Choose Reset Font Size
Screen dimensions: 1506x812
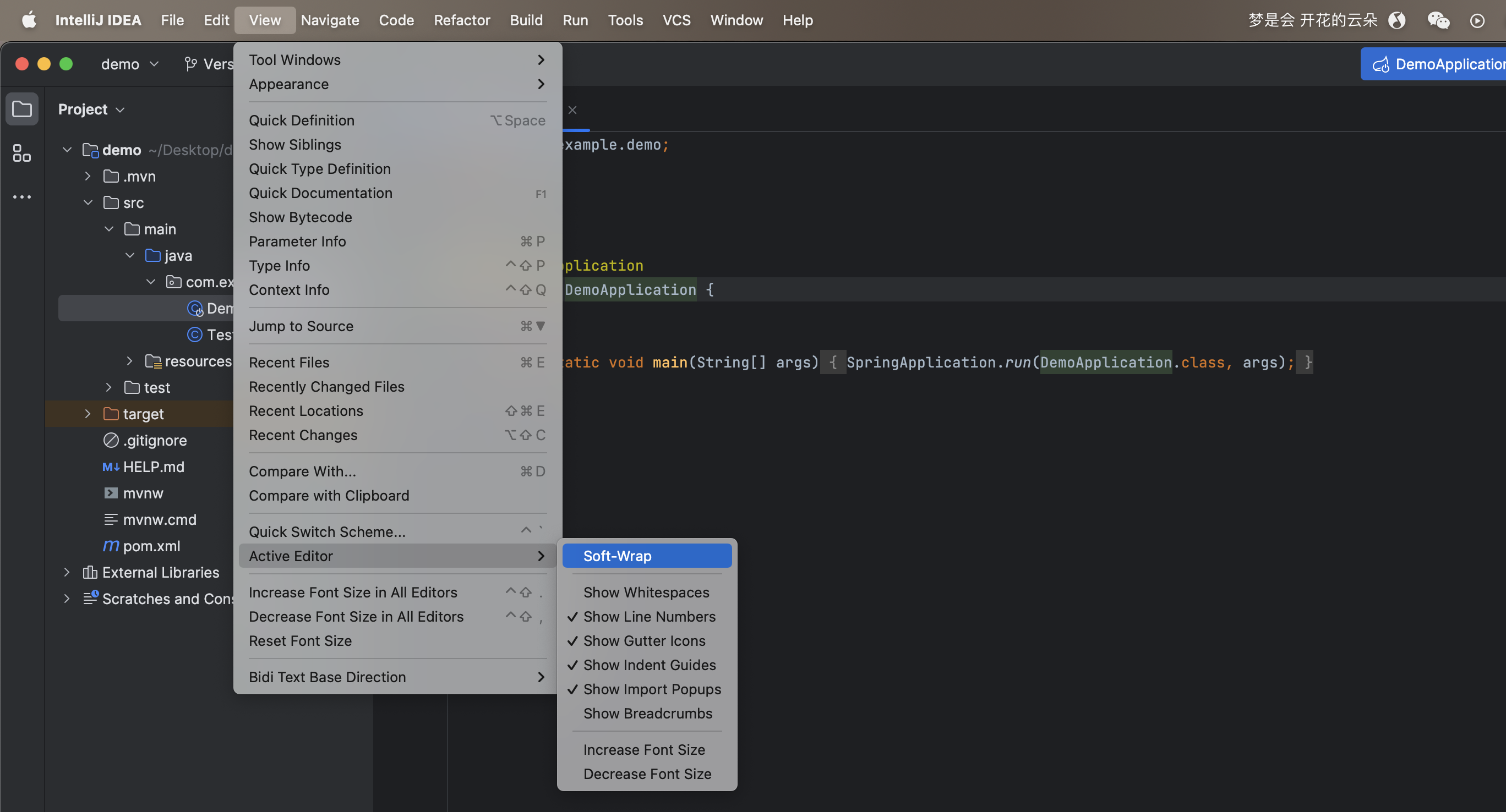click(300, 641)
